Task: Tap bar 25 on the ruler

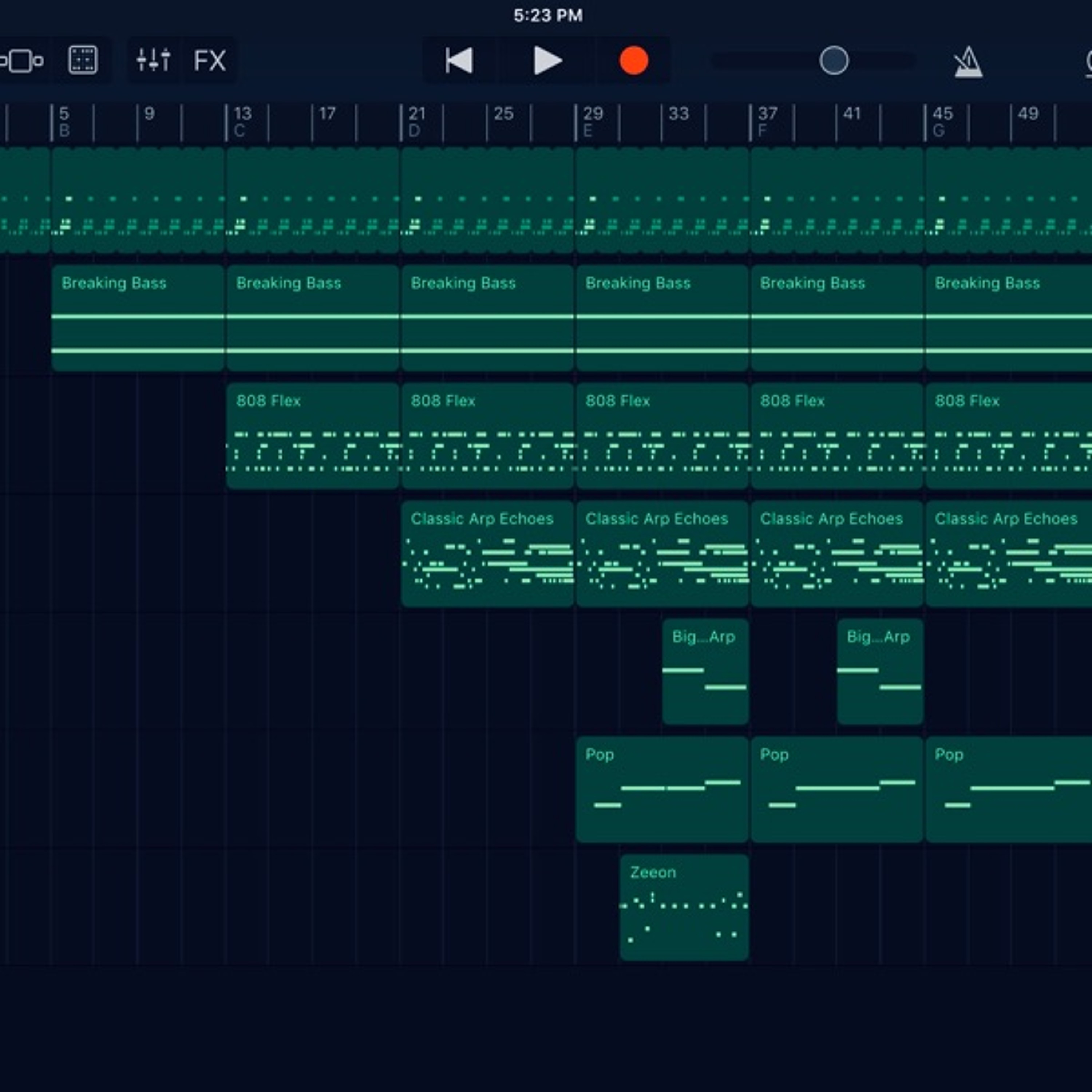Action: [x=504, y=114]
